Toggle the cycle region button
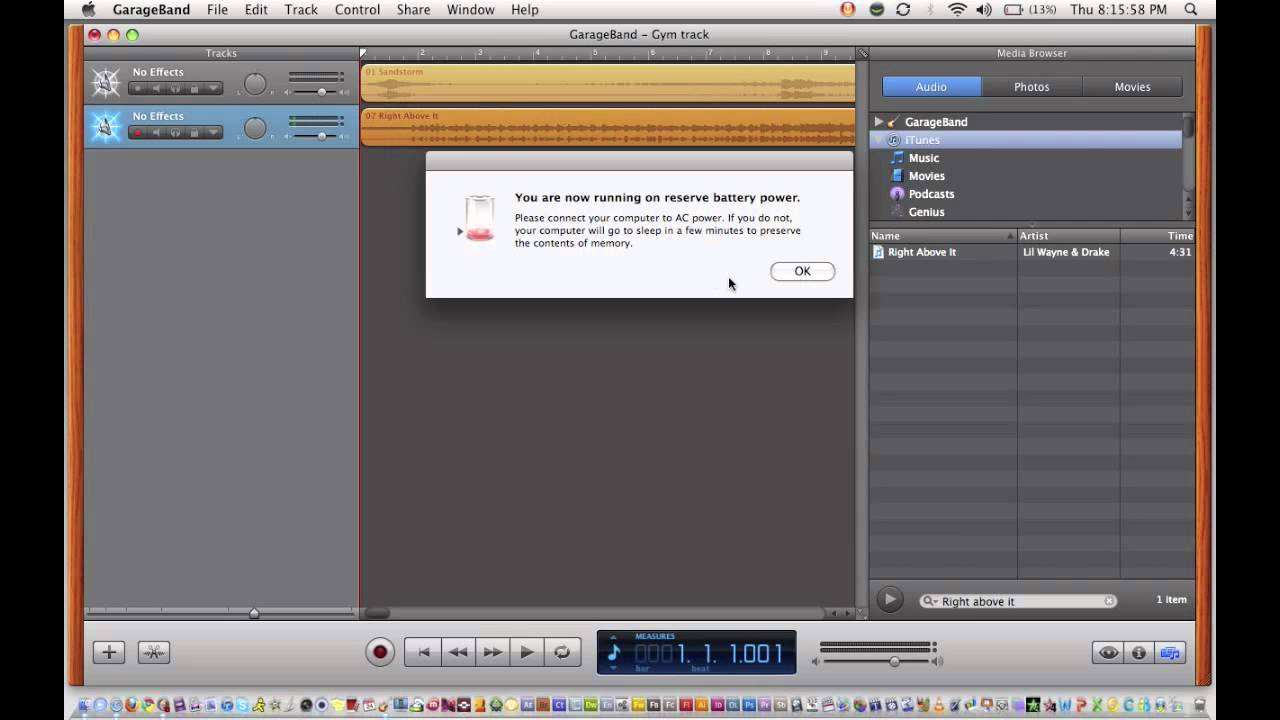This screenshot has height=720, width=1280. point(562,652)
